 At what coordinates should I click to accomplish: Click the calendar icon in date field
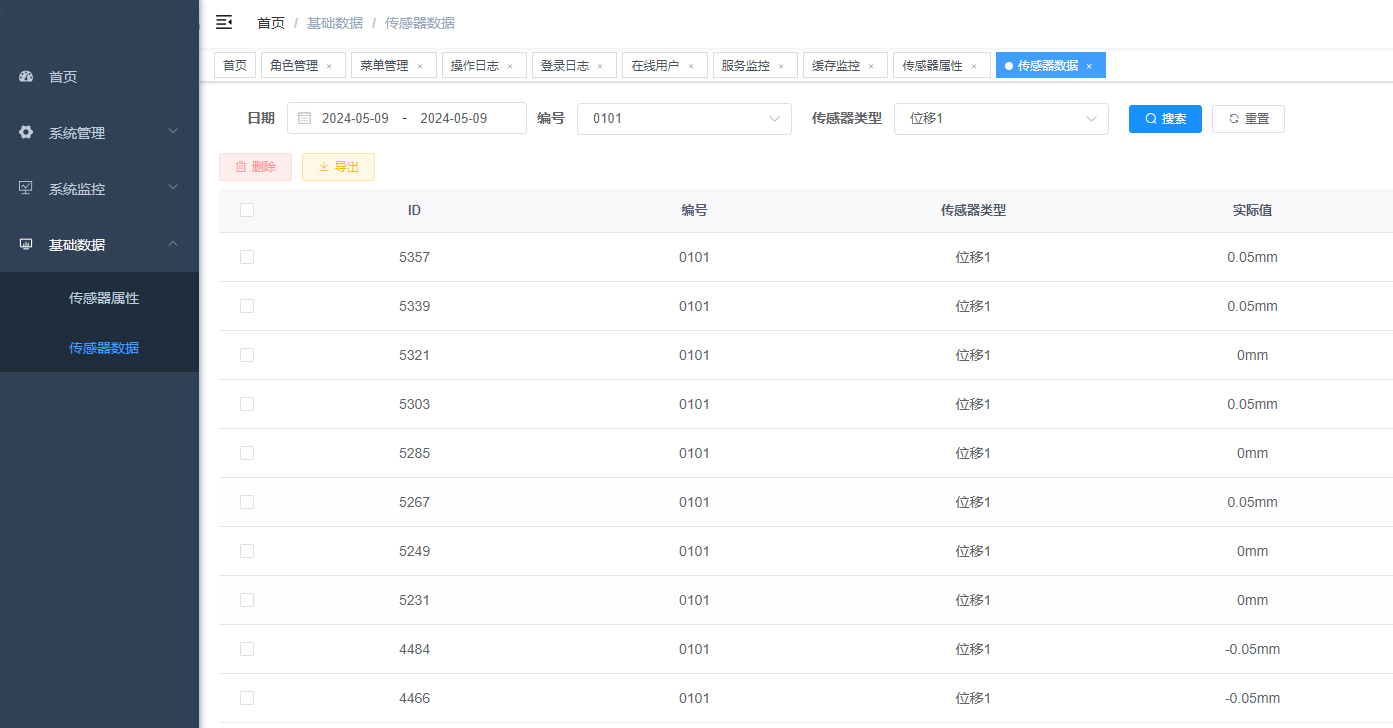coord(305,118)
